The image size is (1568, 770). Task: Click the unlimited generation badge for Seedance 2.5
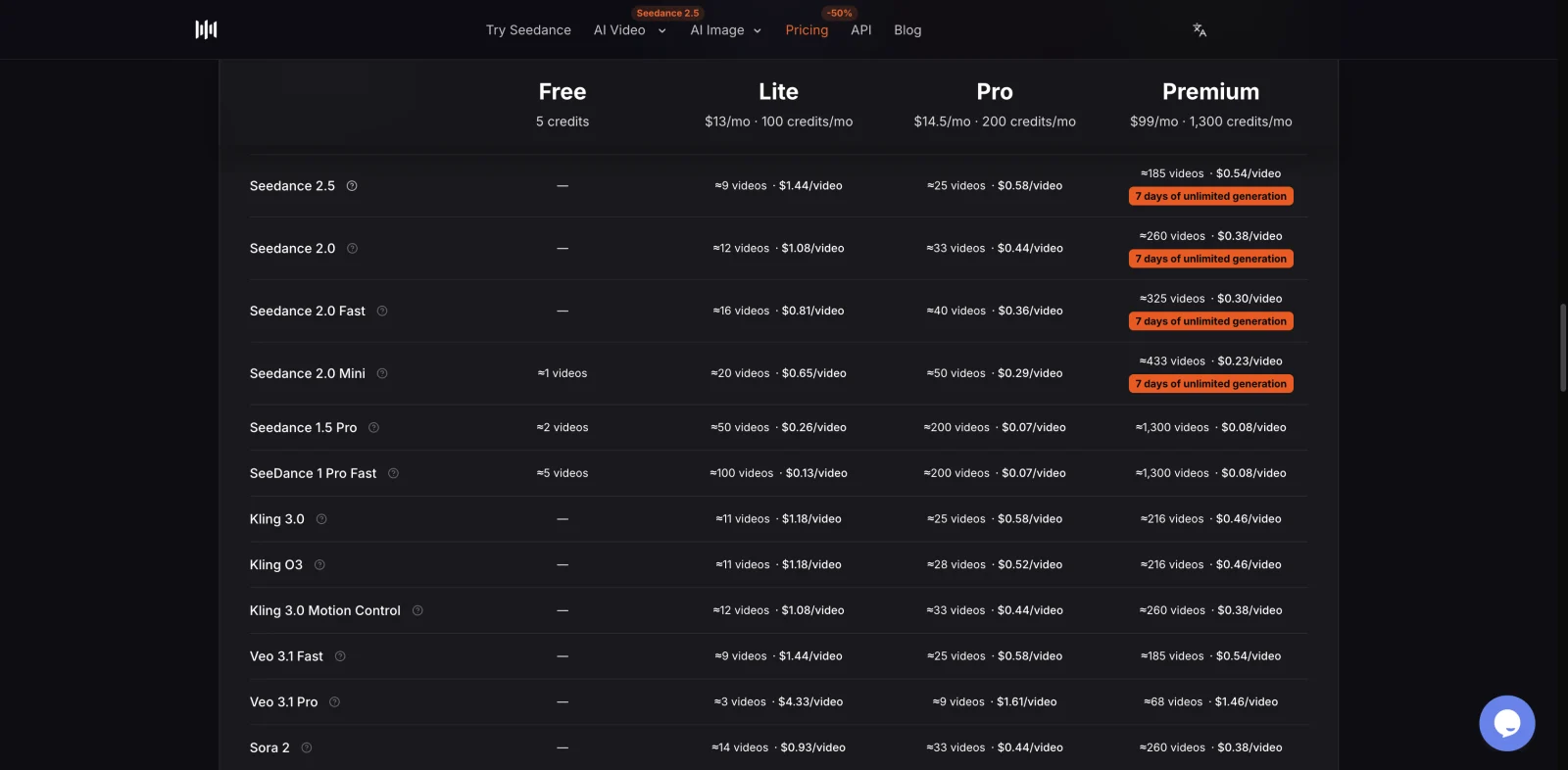[x=1211, y=196]
